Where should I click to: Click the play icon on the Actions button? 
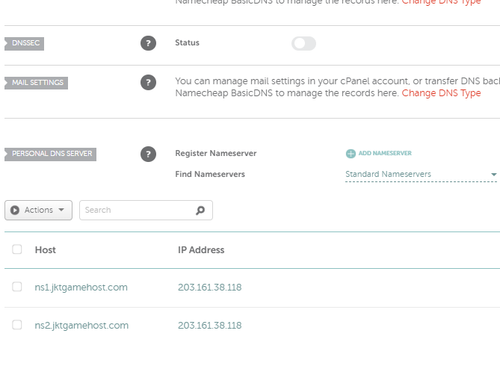coord(15,210)
